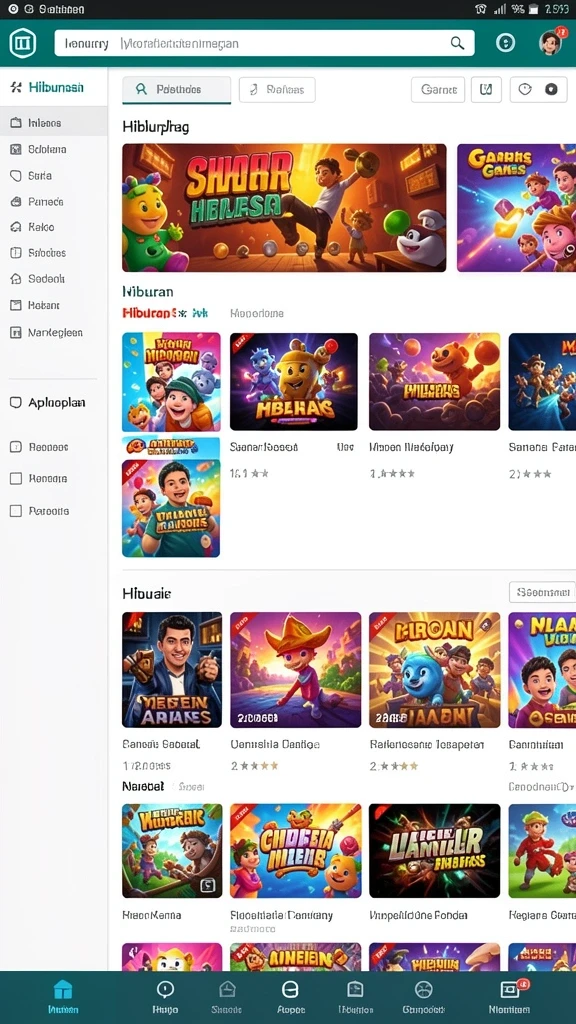Check the Reoneee checkbox

tap(16, 447)
